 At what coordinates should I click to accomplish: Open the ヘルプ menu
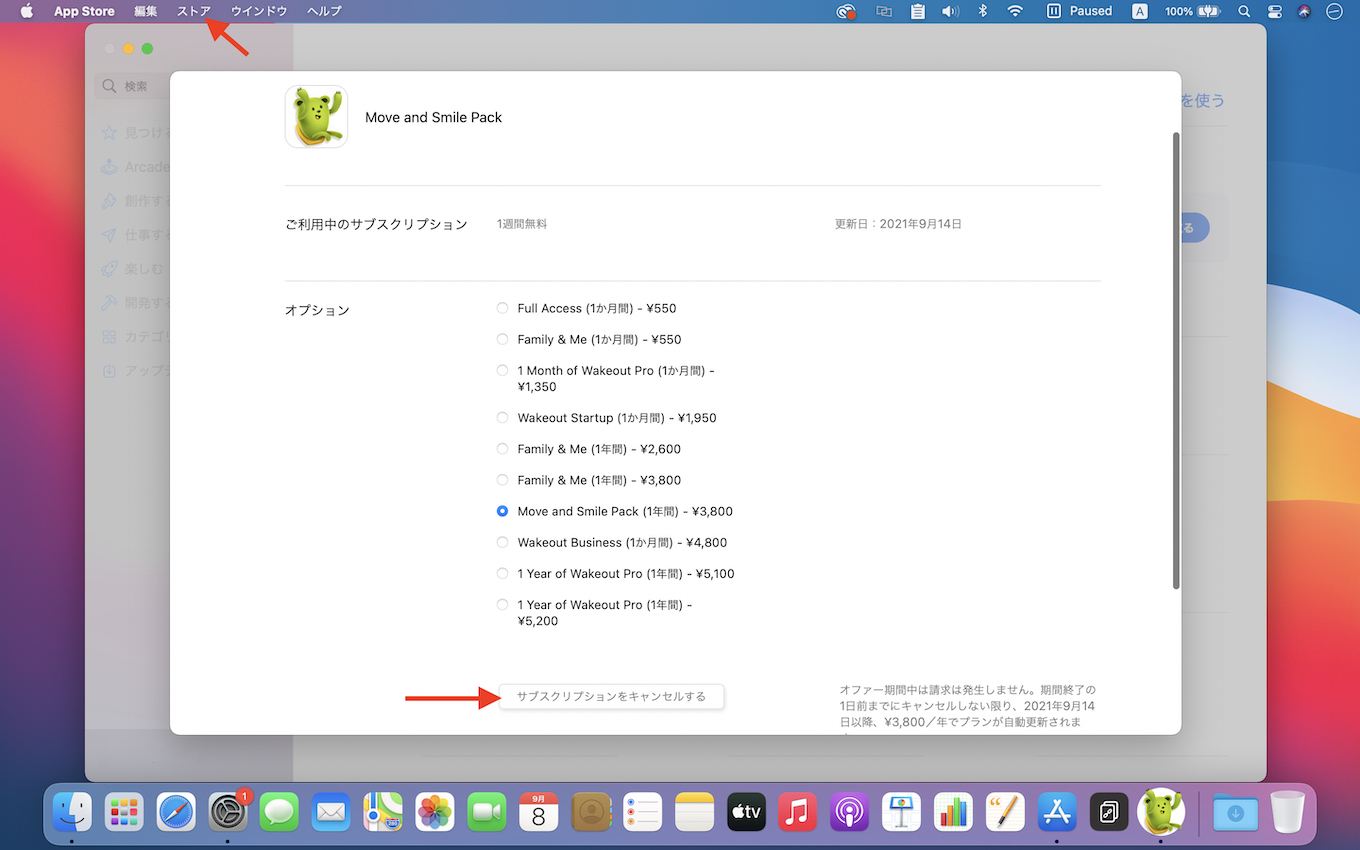(324, 11)
